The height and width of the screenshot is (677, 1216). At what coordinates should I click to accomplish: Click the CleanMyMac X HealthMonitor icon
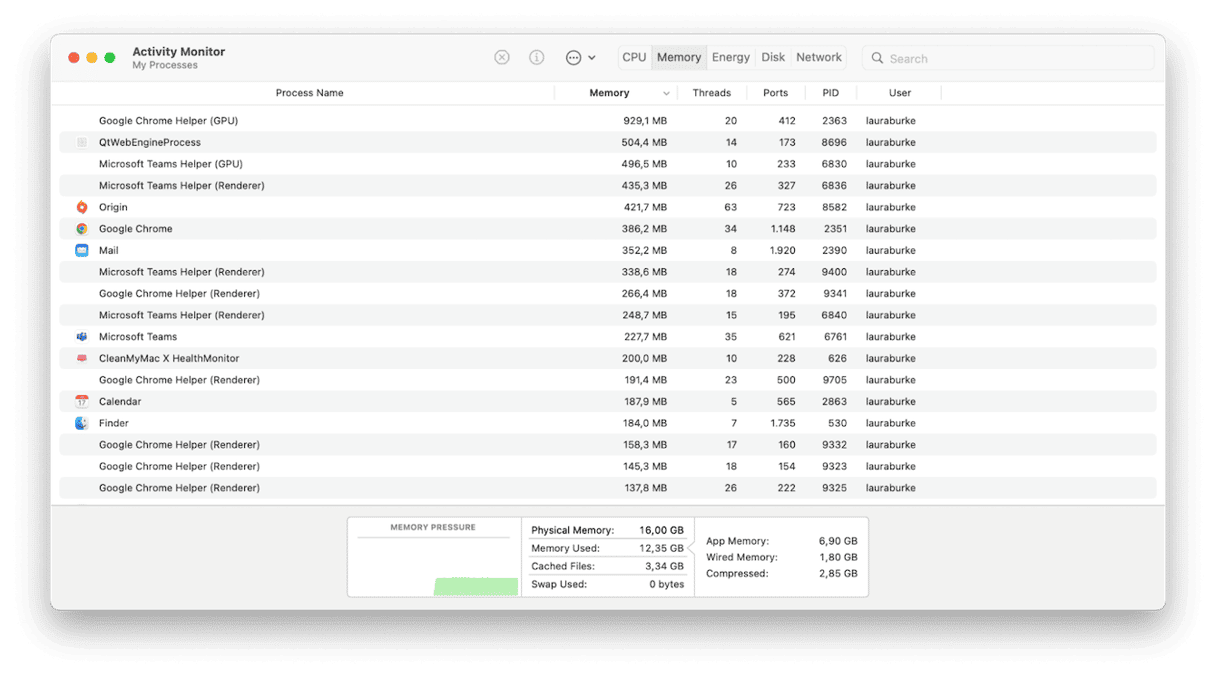point(82,358)
